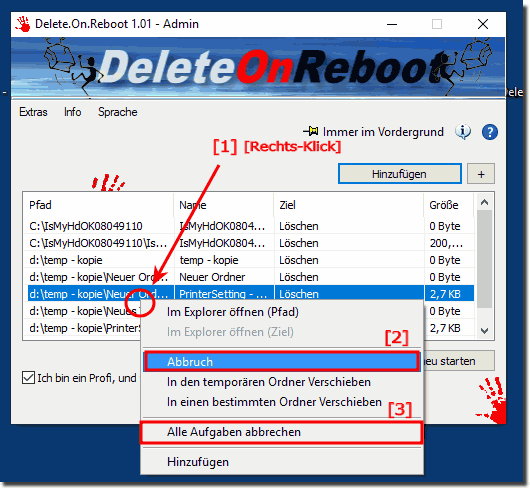Click the Hinzufügen button above the list
This screenshot has width=530, height=489.
coord(400,174)
